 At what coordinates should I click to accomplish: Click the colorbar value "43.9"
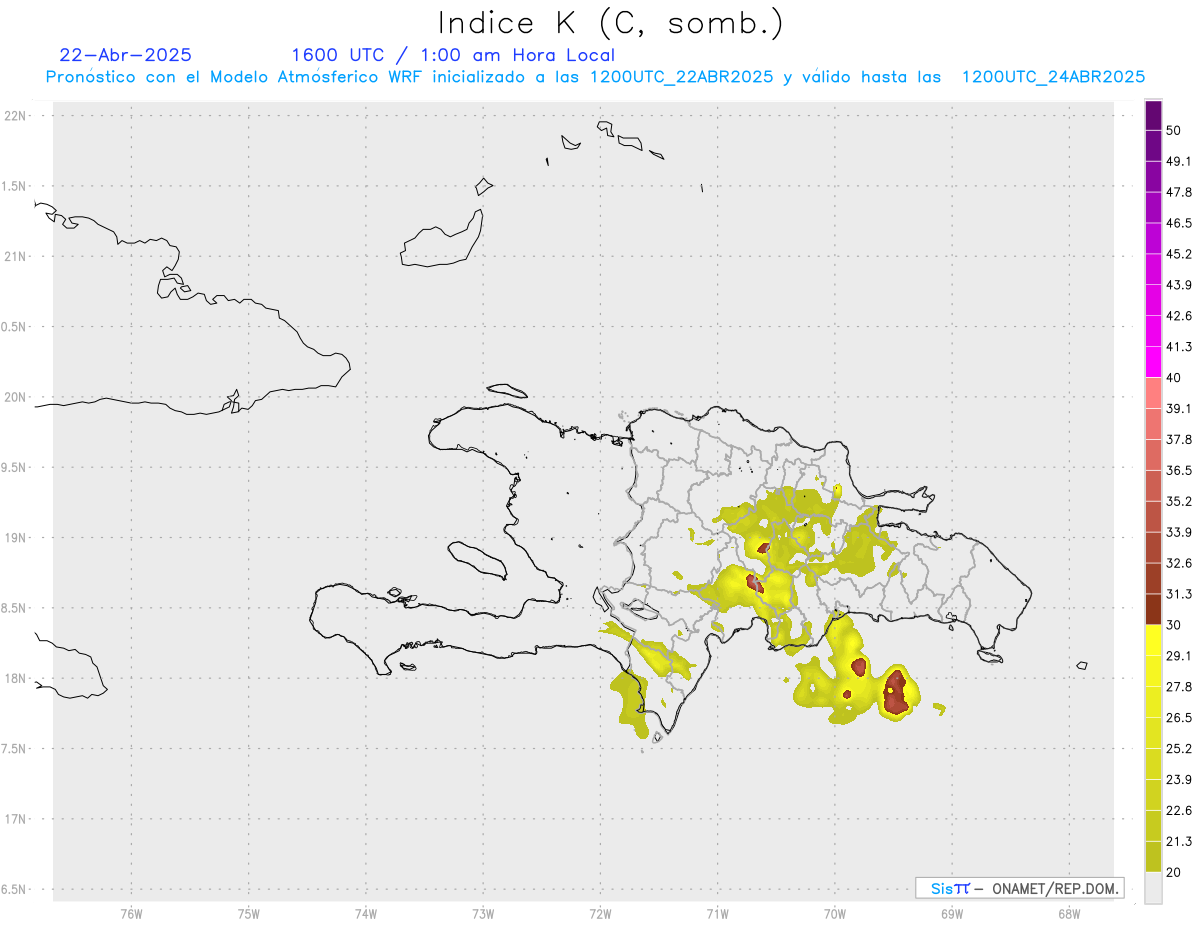click(1179, 285)
